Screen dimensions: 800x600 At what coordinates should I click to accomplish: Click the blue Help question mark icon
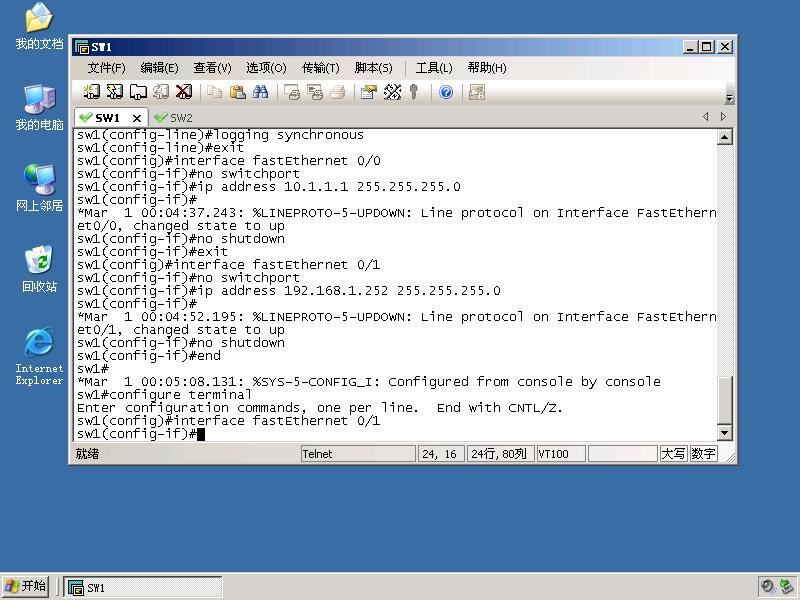tap(446, 92)
